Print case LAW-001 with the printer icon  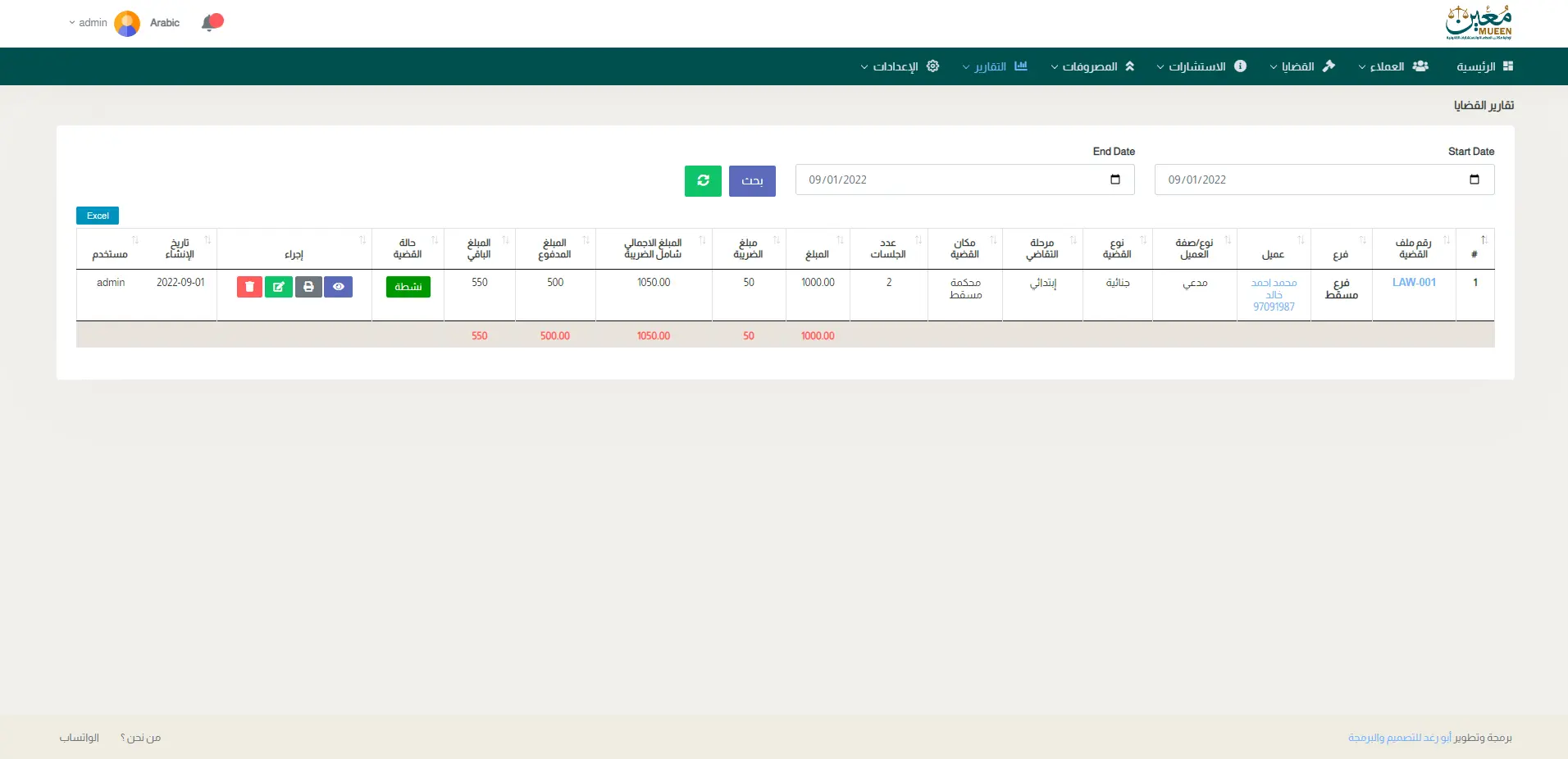point(308,287)
